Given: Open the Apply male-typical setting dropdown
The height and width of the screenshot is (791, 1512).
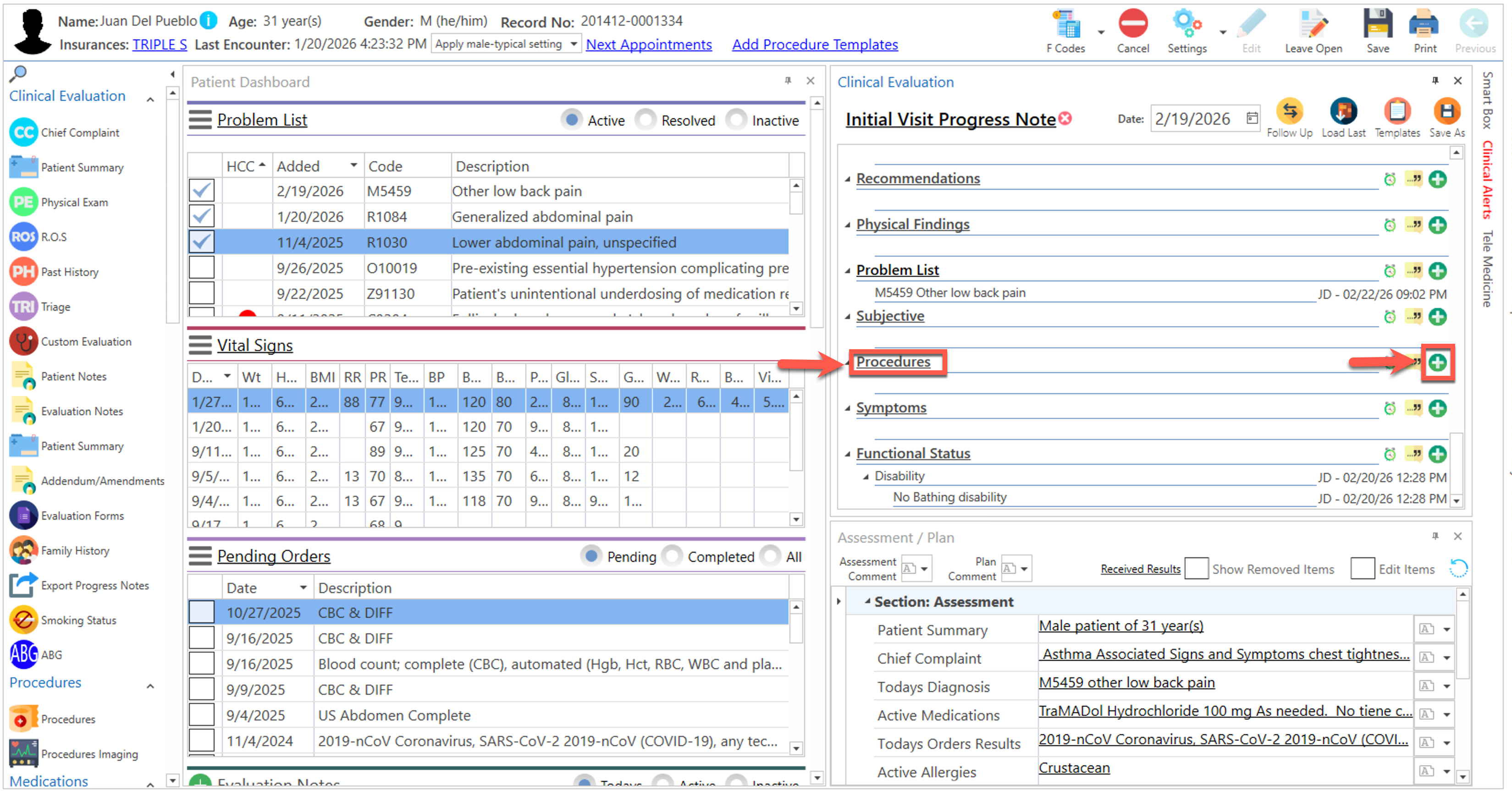Looking at the screenshot, I should [x=573, y=44].
